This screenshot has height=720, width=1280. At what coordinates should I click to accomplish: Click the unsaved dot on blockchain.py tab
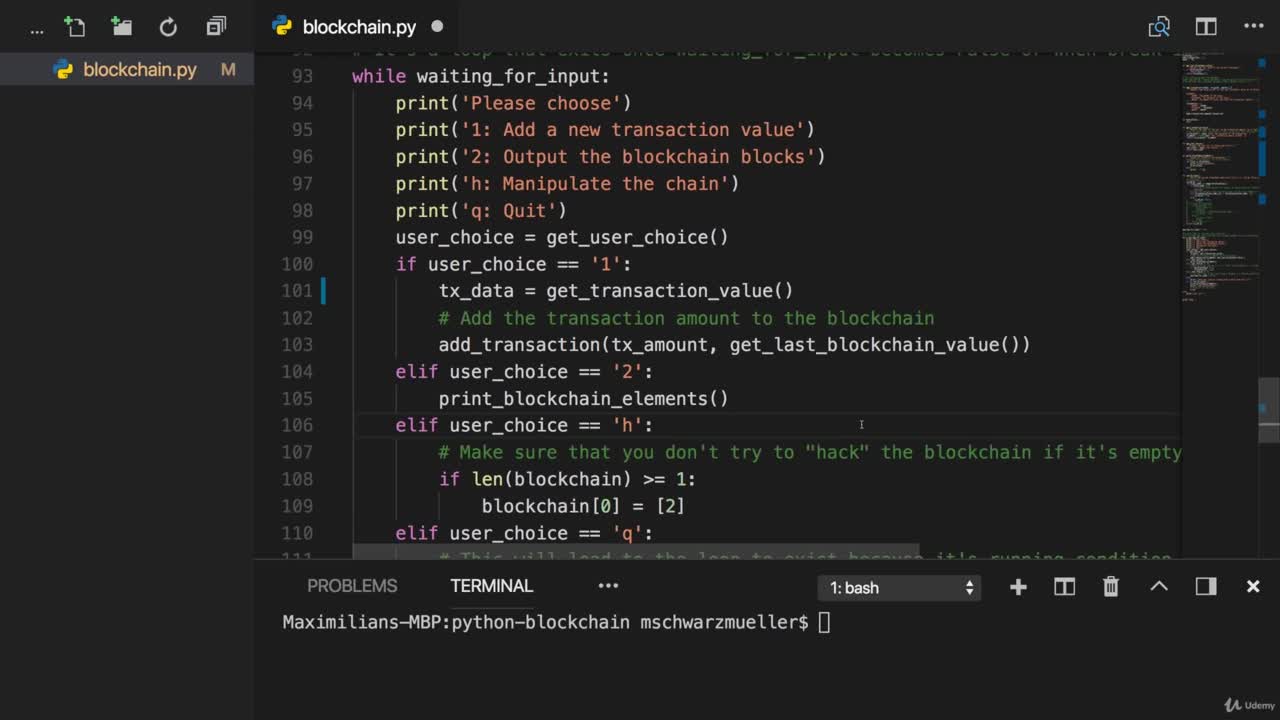(437, 27)
